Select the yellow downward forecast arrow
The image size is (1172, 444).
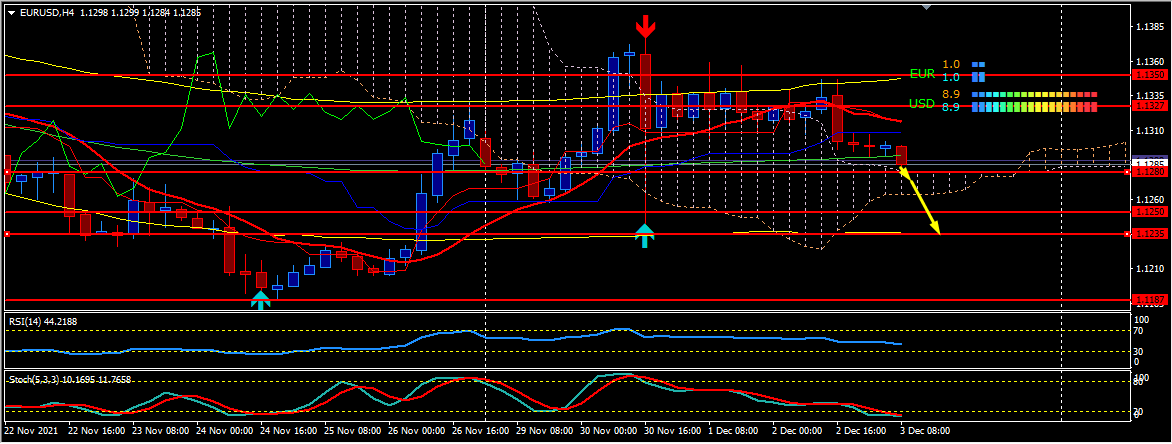pyautogui.click(x=921, y=202)
